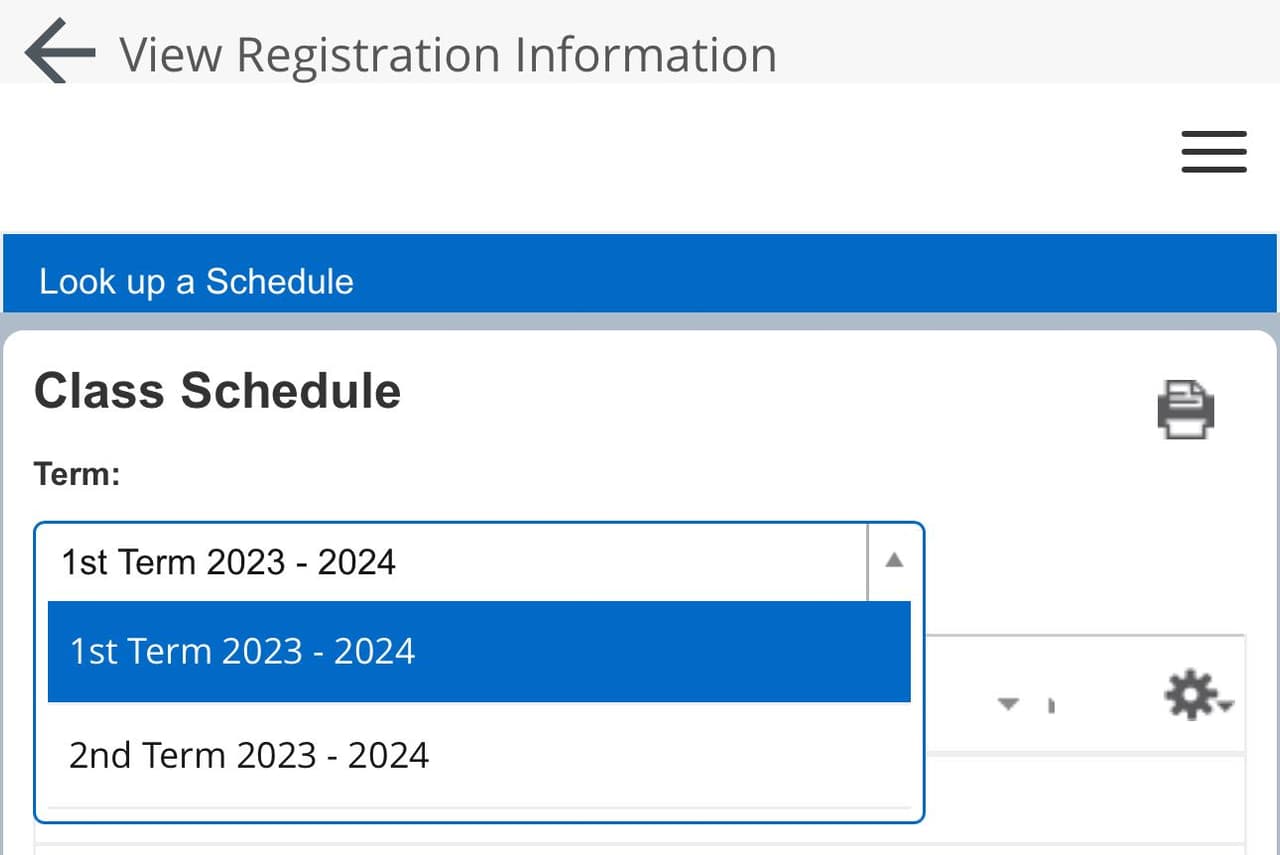Click the small sort arrow left of gear
The width and height of the screenshot is (1280, 855).
click(1008, 704)
